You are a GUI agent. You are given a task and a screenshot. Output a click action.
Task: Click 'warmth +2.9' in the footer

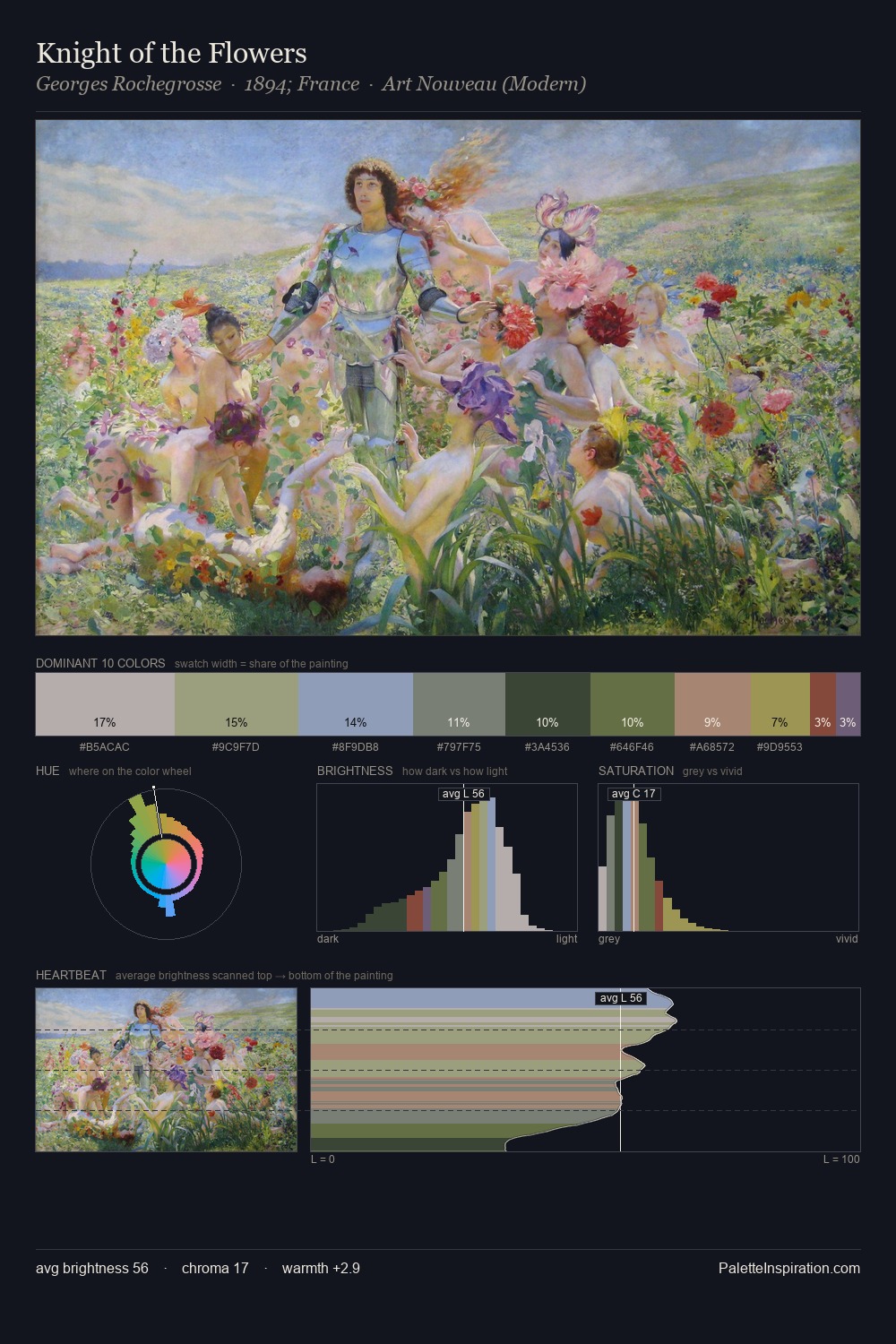click(321, 1268)
